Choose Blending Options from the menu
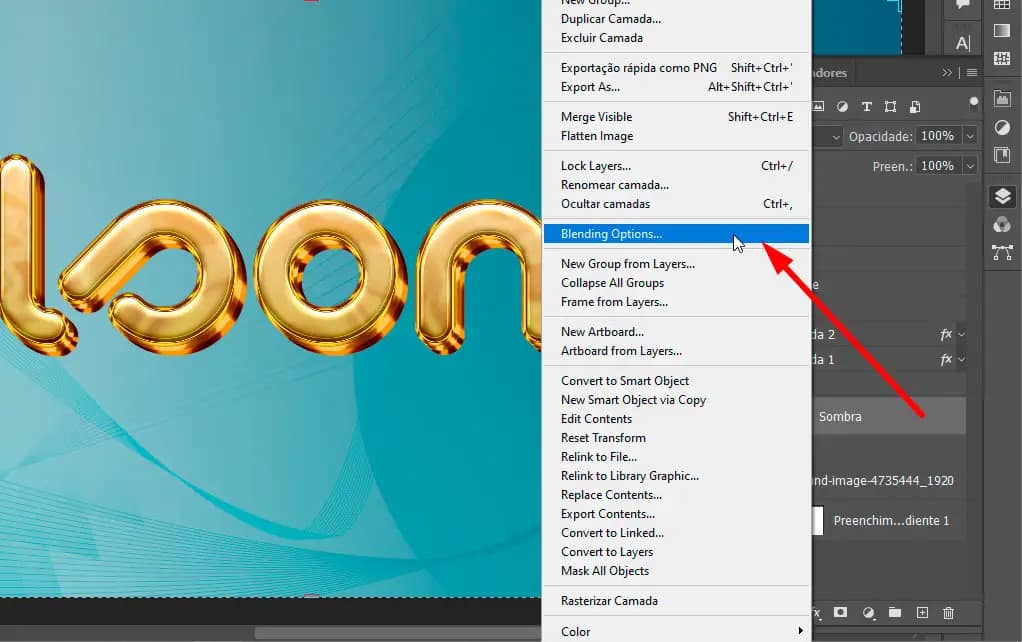 [611, 234]
